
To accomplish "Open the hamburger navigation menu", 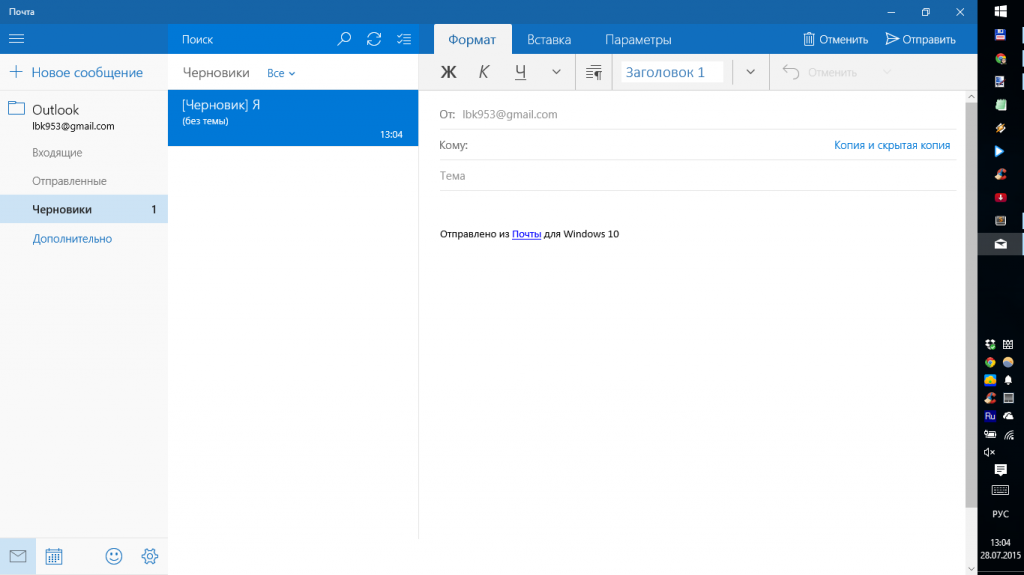I will [16, 39].
